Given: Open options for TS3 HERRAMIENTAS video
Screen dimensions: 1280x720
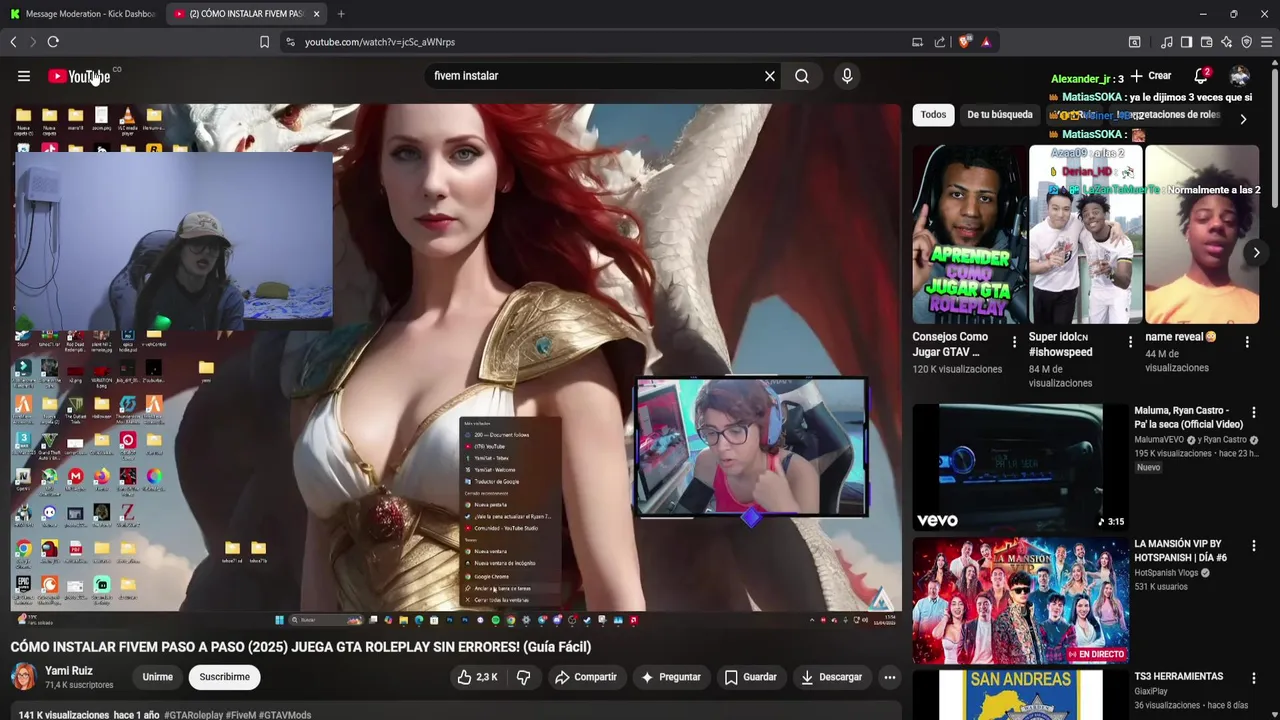Looking at the screenshot, I should [1254, 679].
